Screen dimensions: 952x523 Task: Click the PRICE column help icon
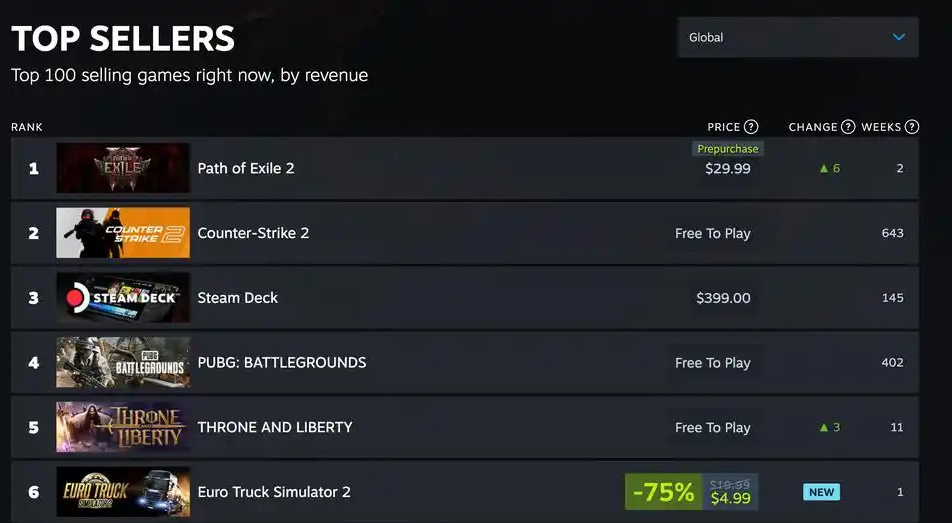pos(751,127)
